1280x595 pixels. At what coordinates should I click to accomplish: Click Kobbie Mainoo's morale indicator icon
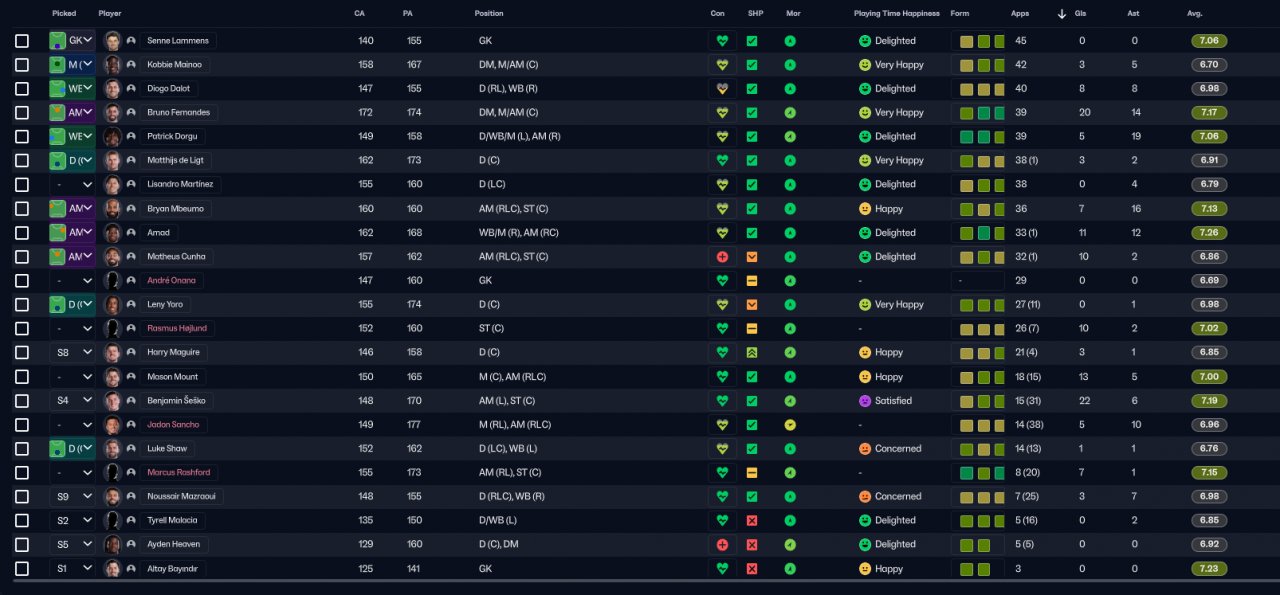pyautogui.click(x=790, y=65)
